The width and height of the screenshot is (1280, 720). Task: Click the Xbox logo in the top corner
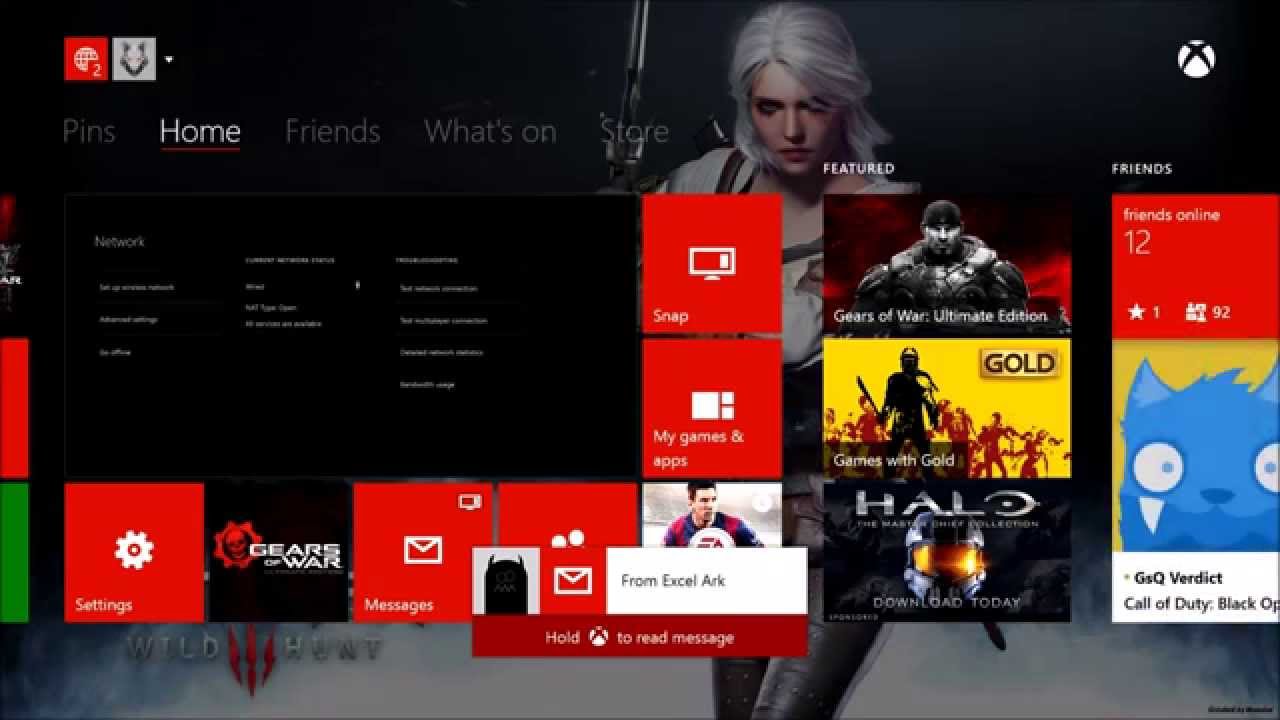(1196, 60)
